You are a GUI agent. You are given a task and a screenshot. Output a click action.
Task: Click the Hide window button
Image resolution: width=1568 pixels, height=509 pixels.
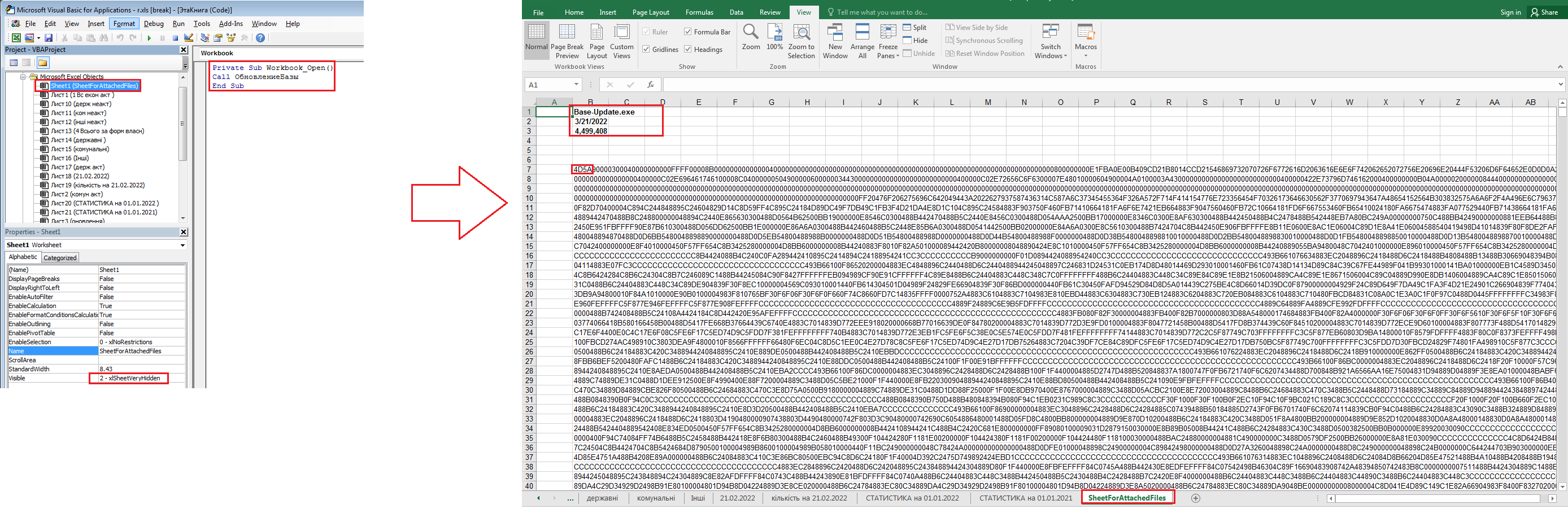coord(915,40)
